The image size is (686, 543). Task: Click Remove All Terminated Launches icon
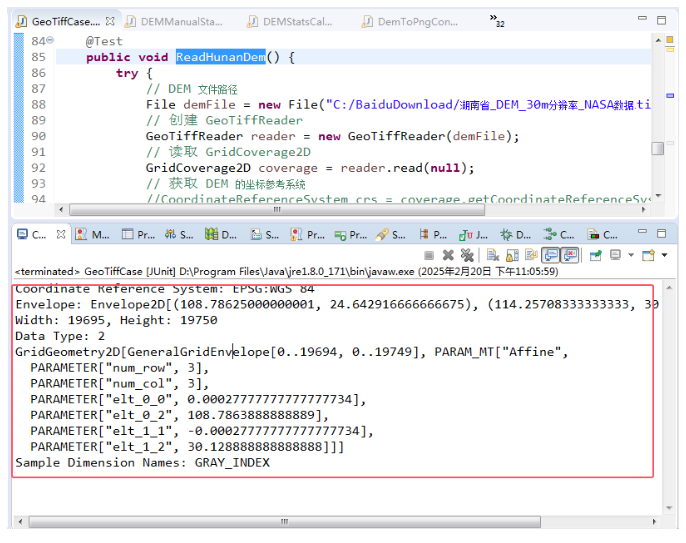[x=467, y=255]
